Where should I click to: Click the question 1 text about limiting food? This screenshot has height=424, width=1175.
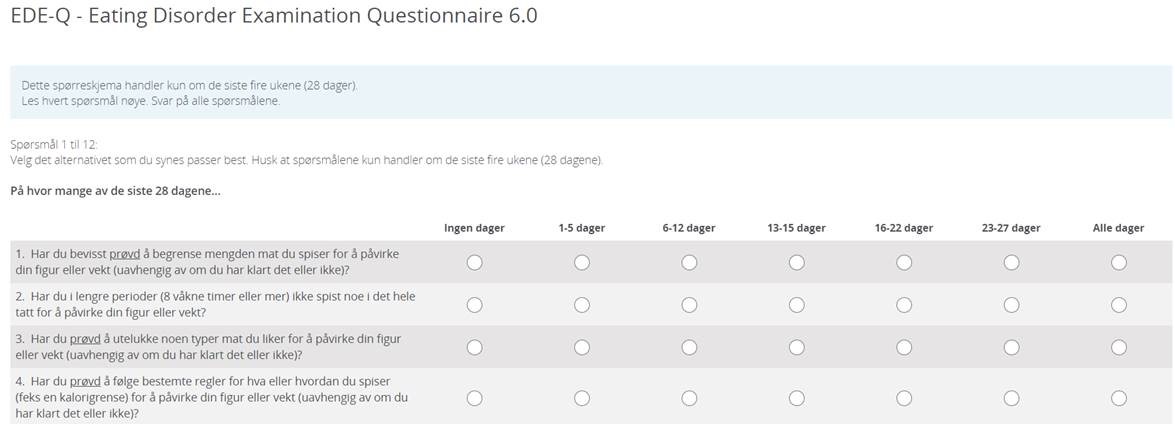pos(207,262)
